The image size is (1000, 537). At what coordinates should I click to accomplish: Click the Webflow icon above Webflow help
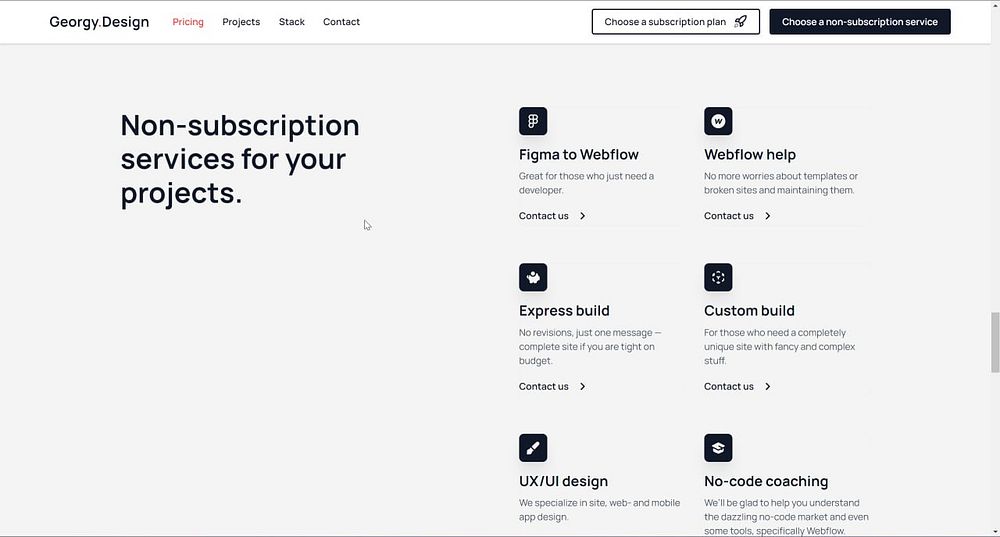pos(718,121)
